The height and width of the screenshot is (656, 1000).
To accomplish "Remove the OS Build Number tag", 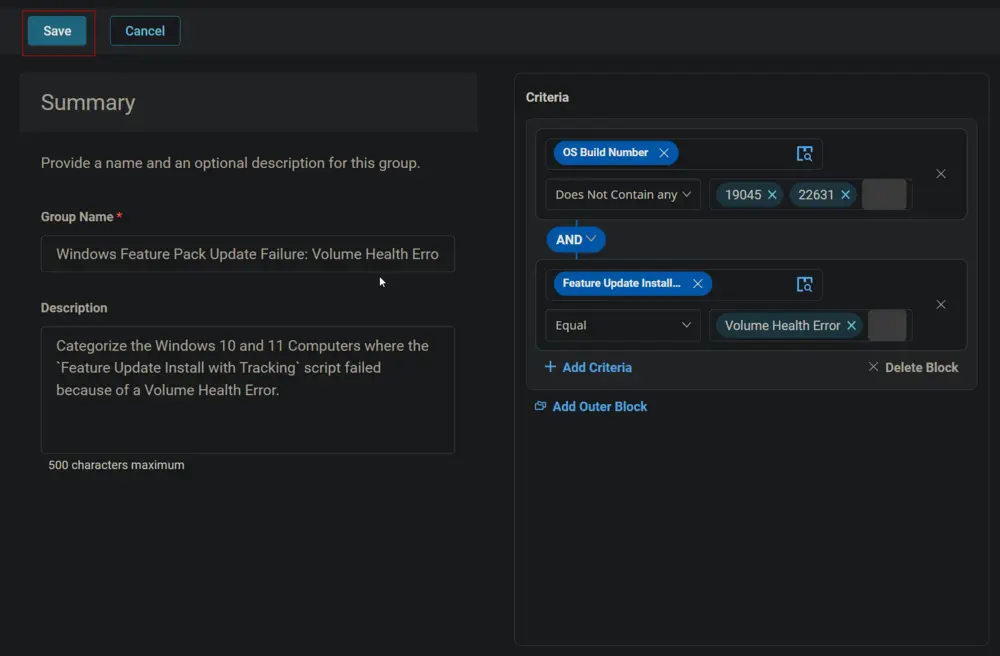I will pyautogui.click(x=663, y=153).
